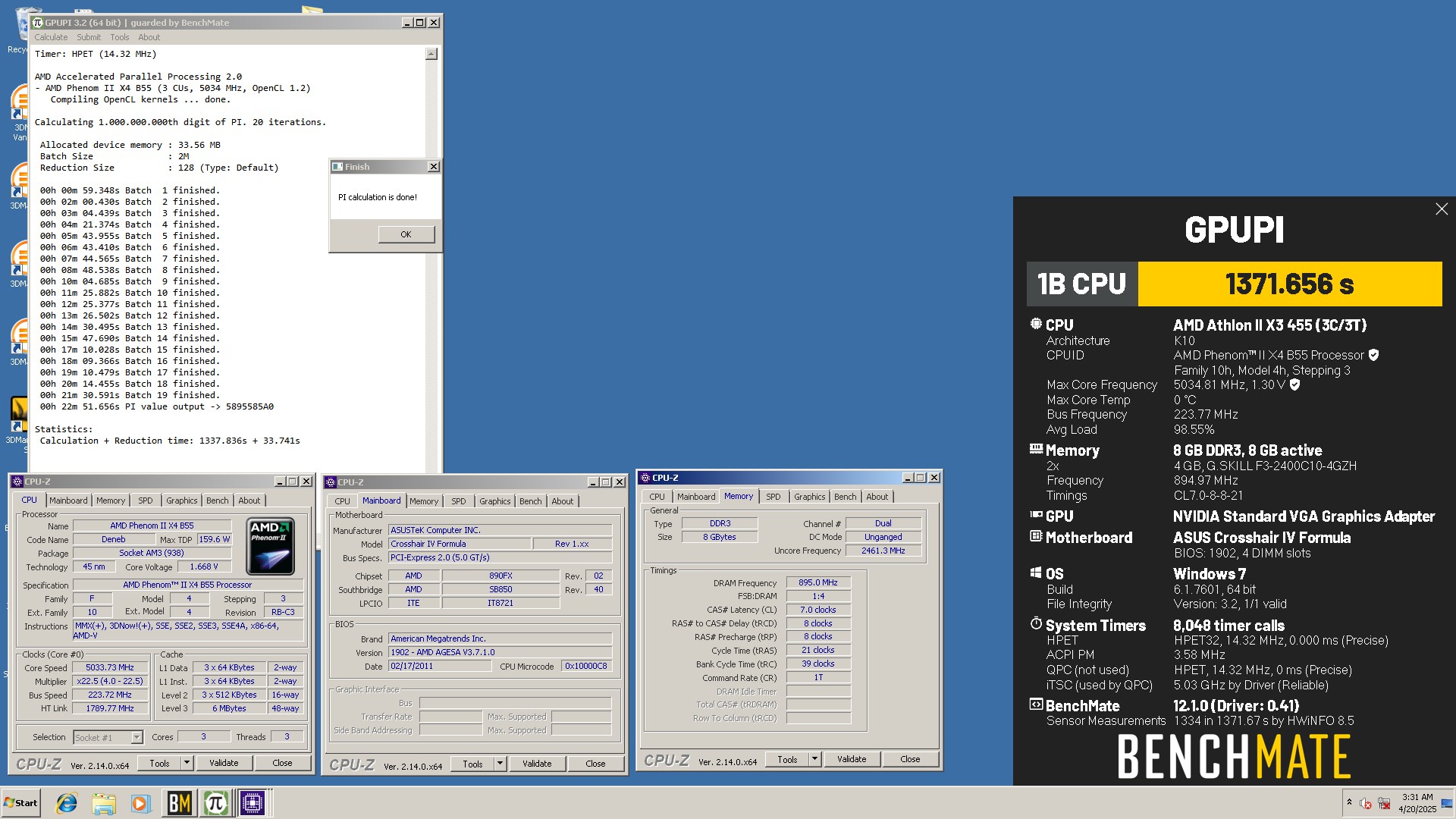Click the System Timers stopwatch icon in BenchMate
This screenshot has width=1456, height=819.
point(1036,623)
